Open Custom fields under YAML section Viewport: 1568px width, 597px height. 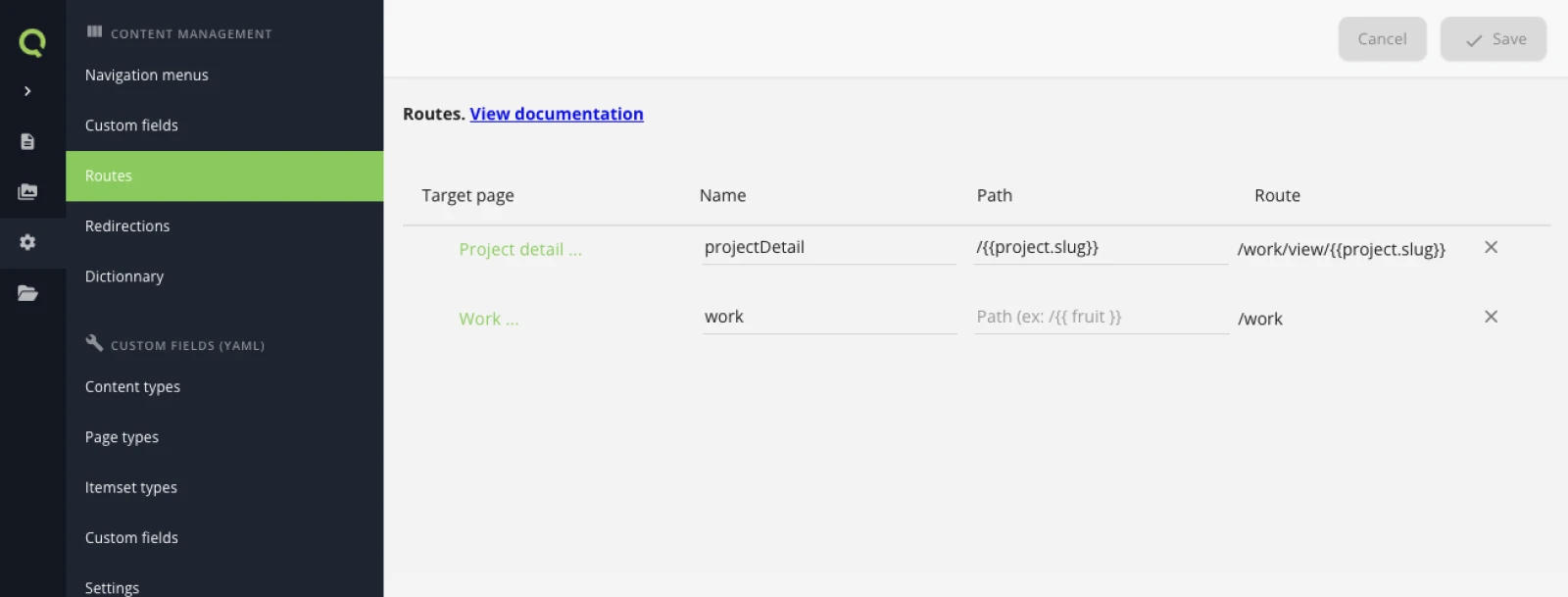tap(224, 538)
